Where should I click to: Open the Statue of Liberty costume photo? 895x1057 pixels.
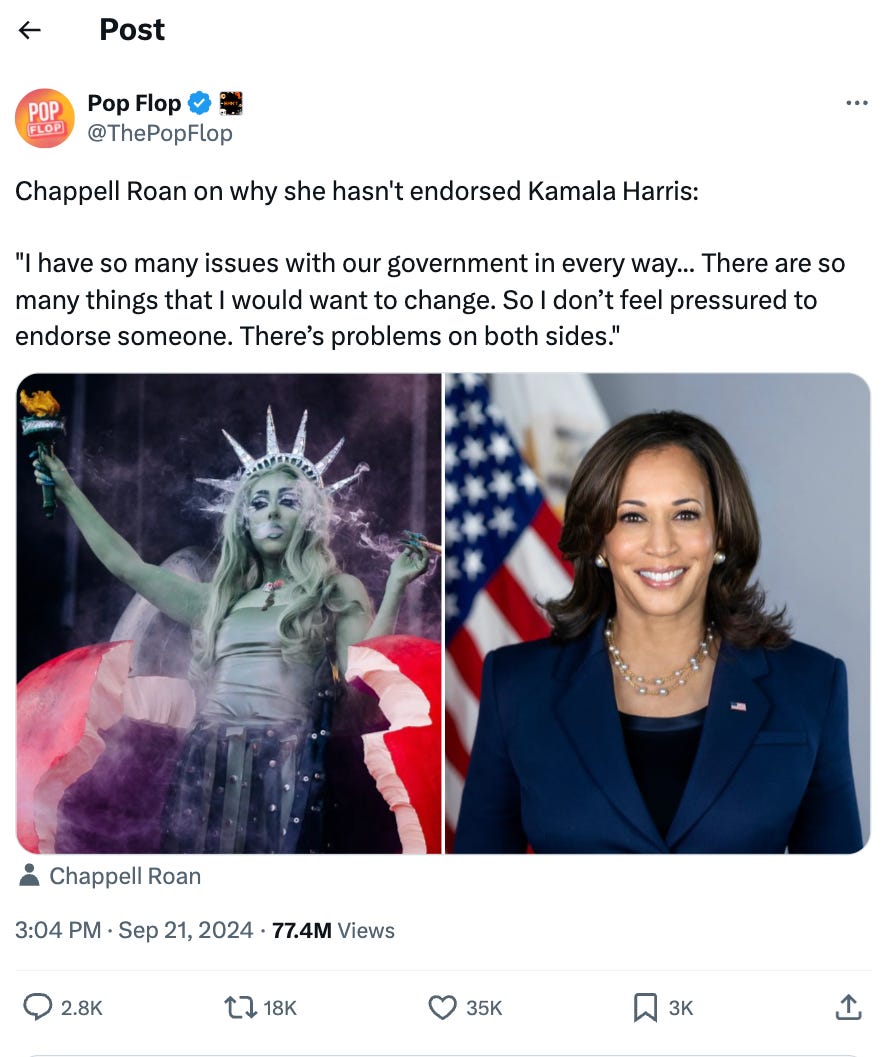[229, 613]
